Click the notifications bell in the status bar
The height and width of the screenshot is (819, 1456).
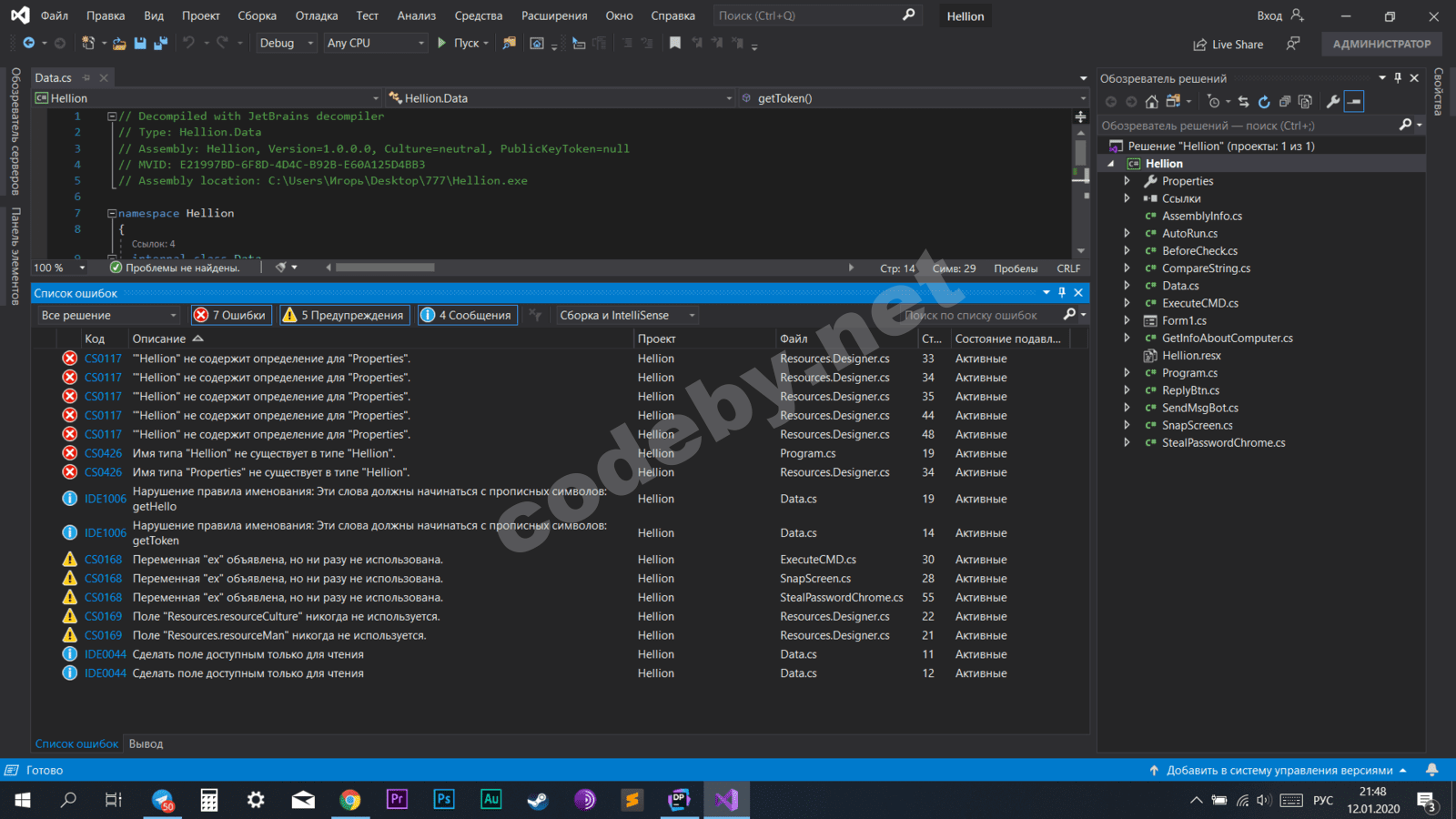[1431, 770]
